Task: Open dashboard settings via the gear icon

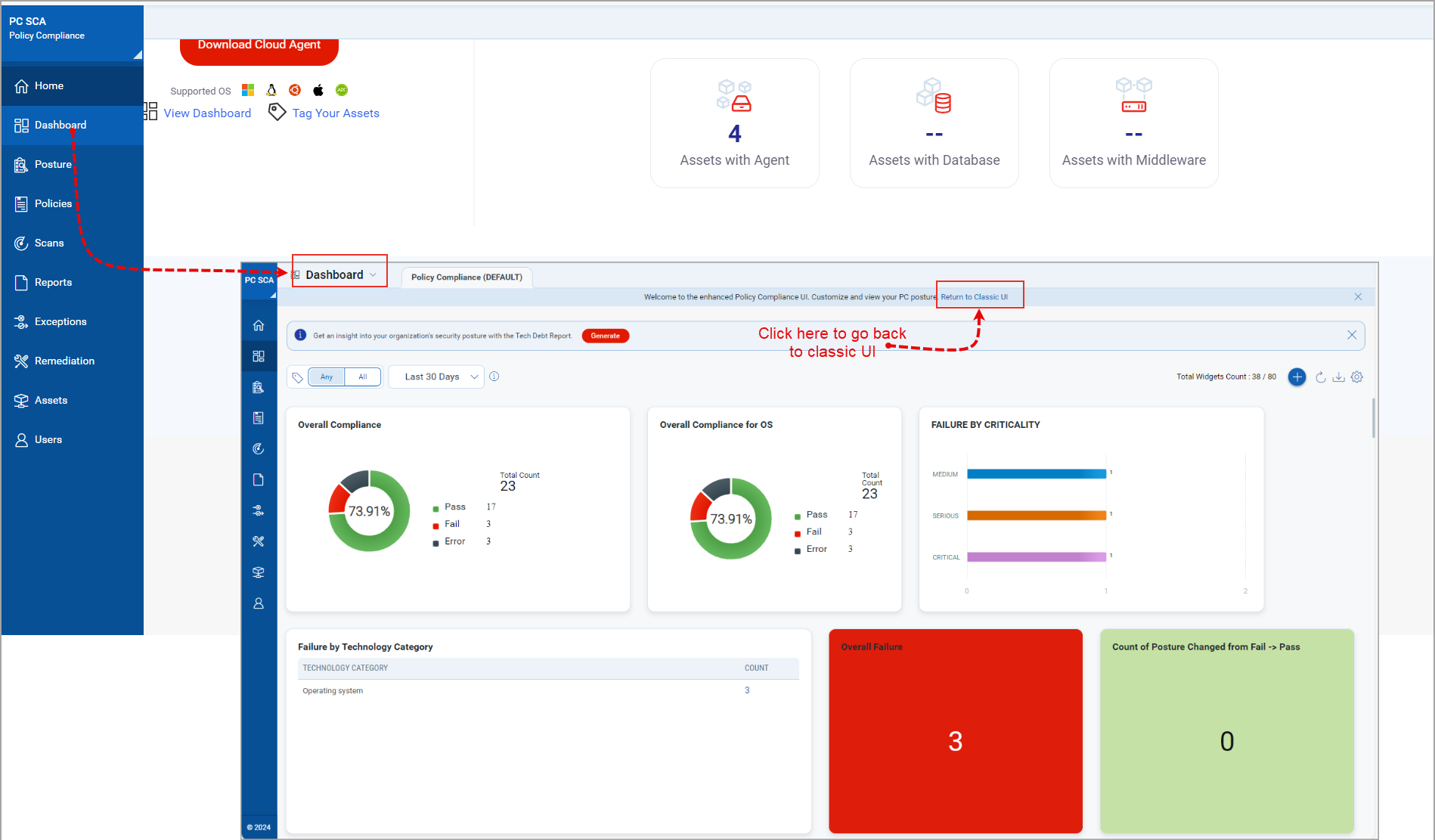Action: 1357,377
